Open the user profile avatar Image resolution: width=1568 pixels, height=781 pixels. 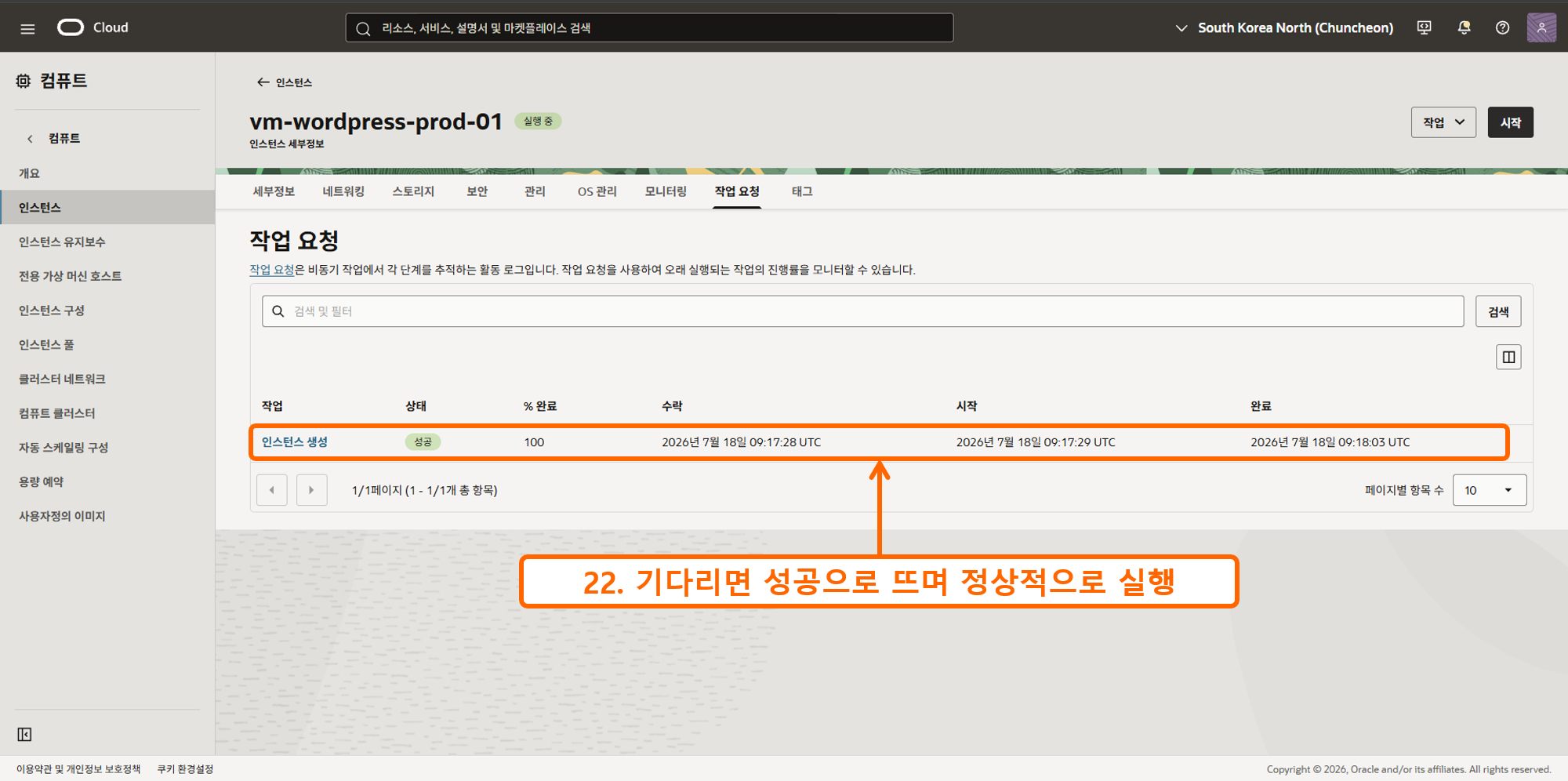[1541, 27]
